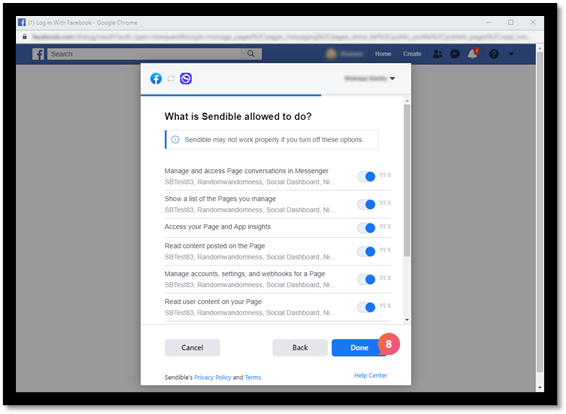Click page list under 'Read content posted on the Page'

point(250,257)
